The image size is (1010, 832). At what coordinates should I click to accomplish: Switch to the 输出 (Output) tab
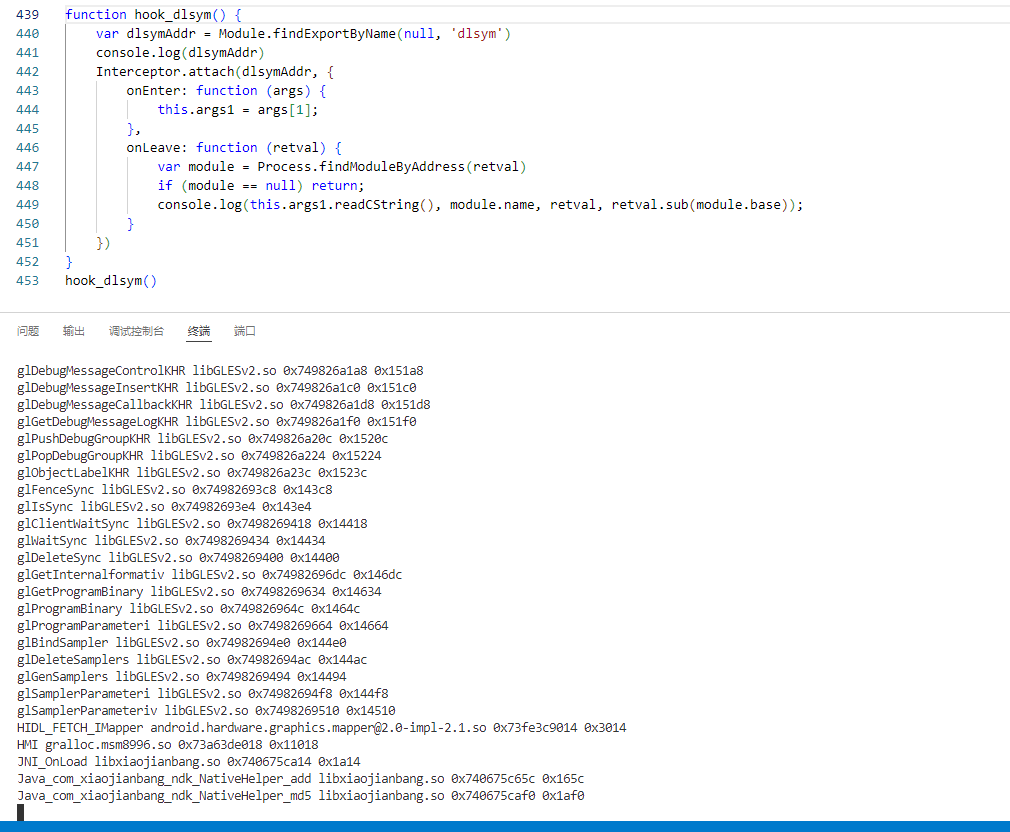pos(74,331)
